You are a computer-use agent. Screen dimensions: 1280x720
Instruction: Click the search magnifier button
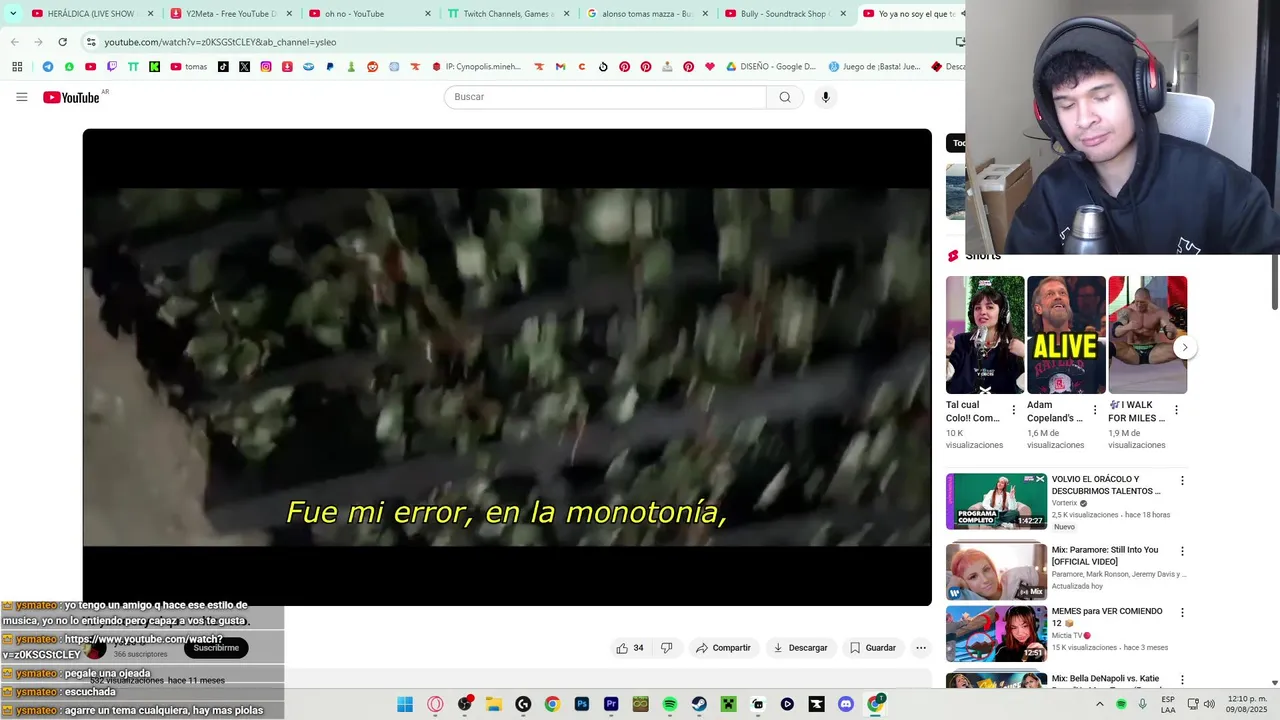(785, 97)
